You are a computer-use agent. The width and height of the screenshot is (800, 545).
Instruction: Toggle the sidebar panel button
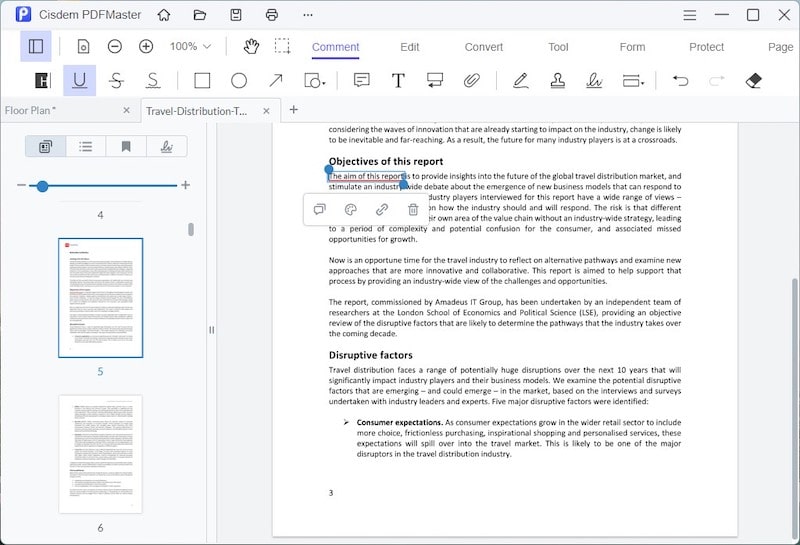point(36,46)
